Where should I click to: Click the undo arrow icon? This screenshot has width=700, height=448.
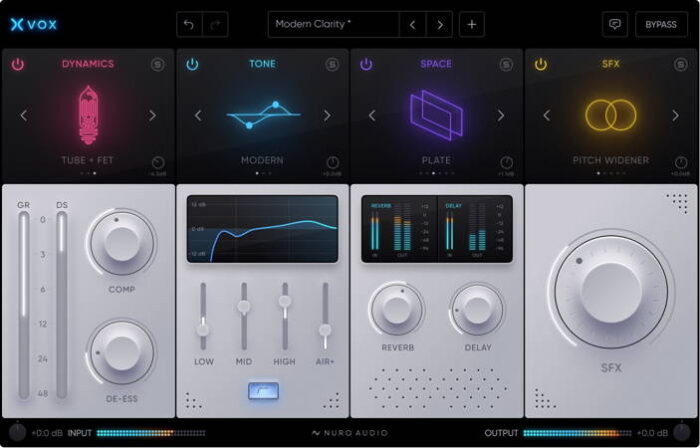pyautogui.click(x=190, y=24)
